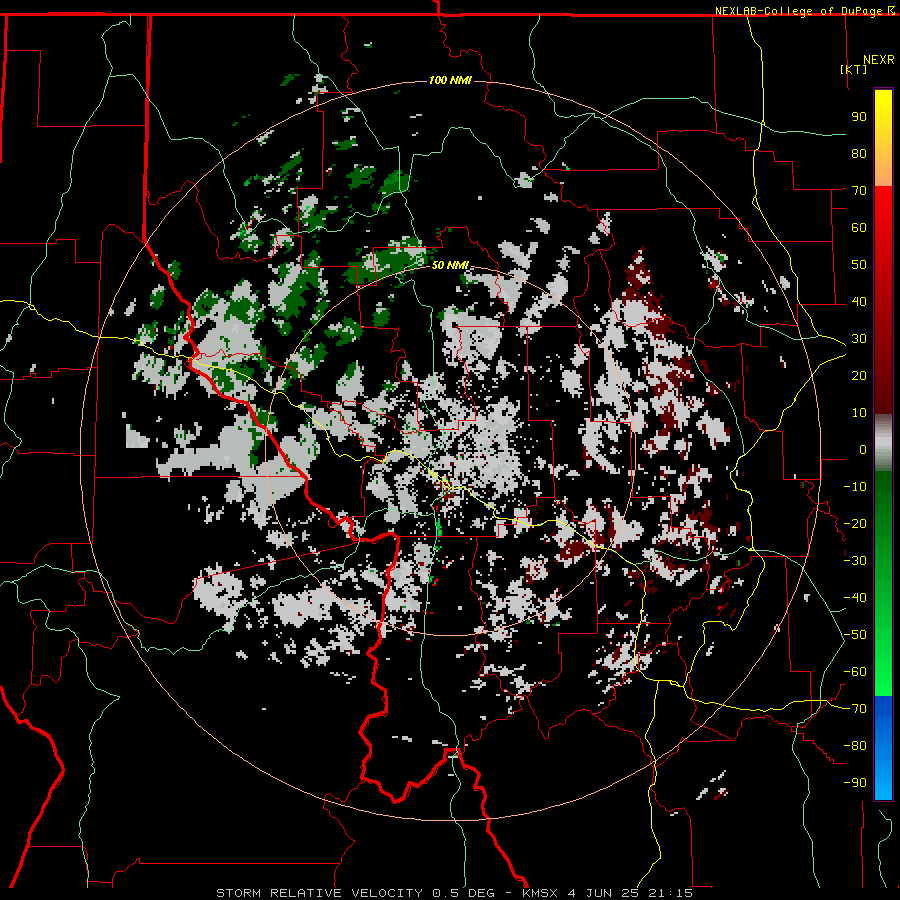
Task: Click the 10 value on the velocity scale
Action: coord(859,413)
